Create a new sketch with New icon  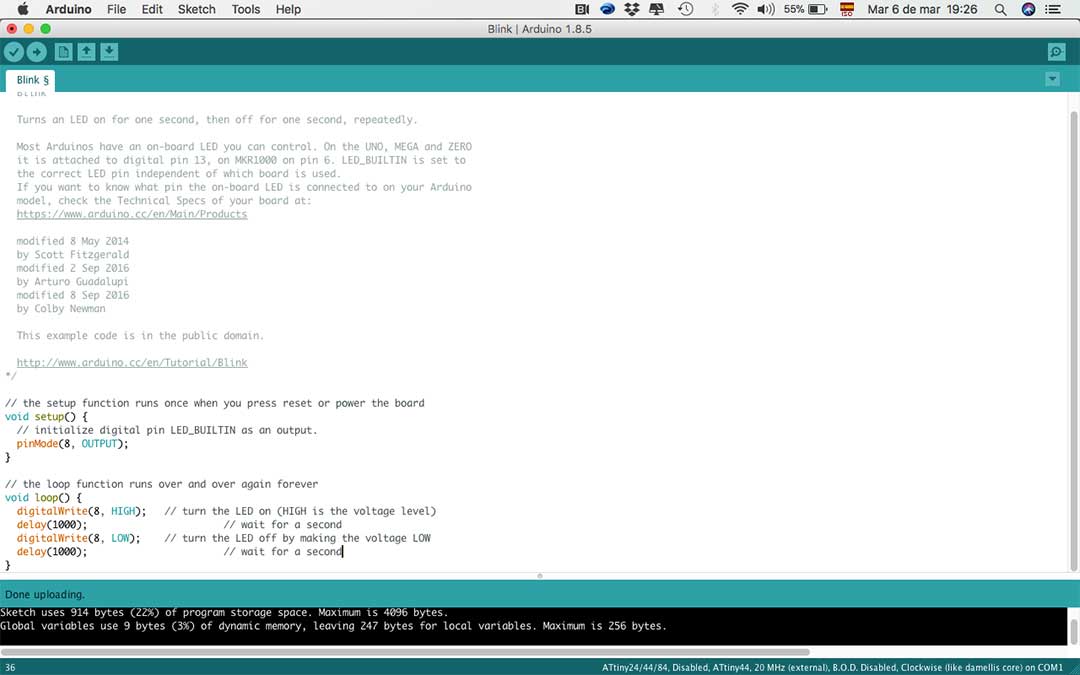[63, 52]
